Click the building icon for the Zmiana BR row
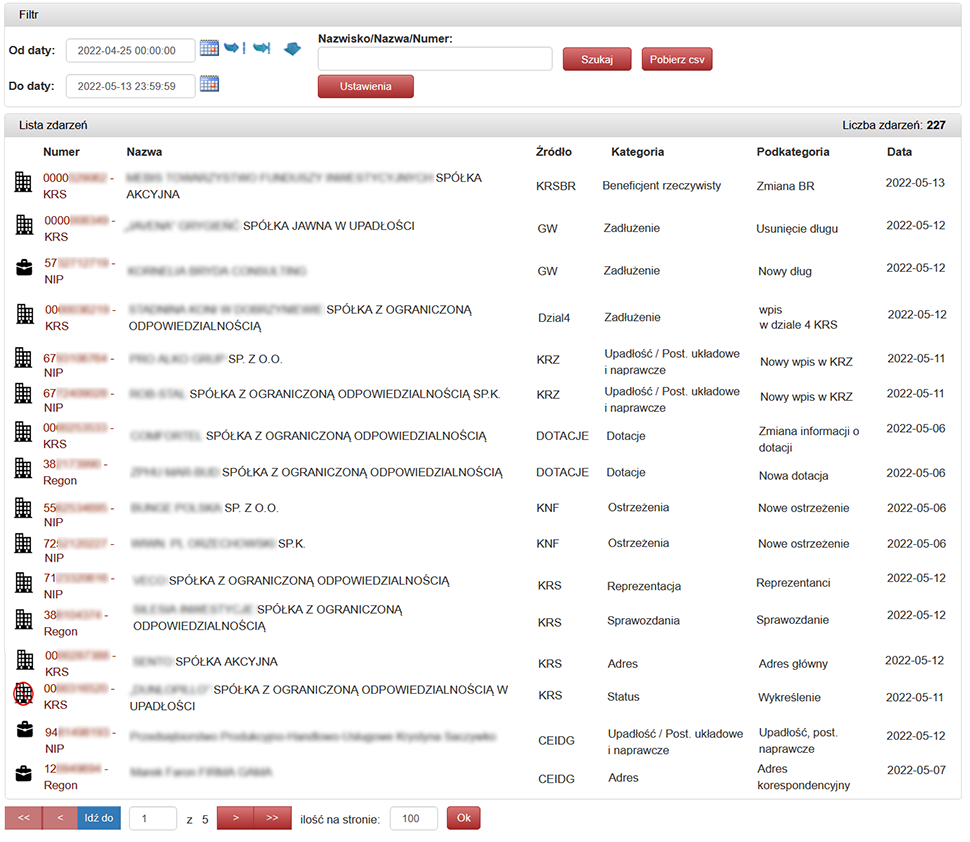 (x=24, y=182)
